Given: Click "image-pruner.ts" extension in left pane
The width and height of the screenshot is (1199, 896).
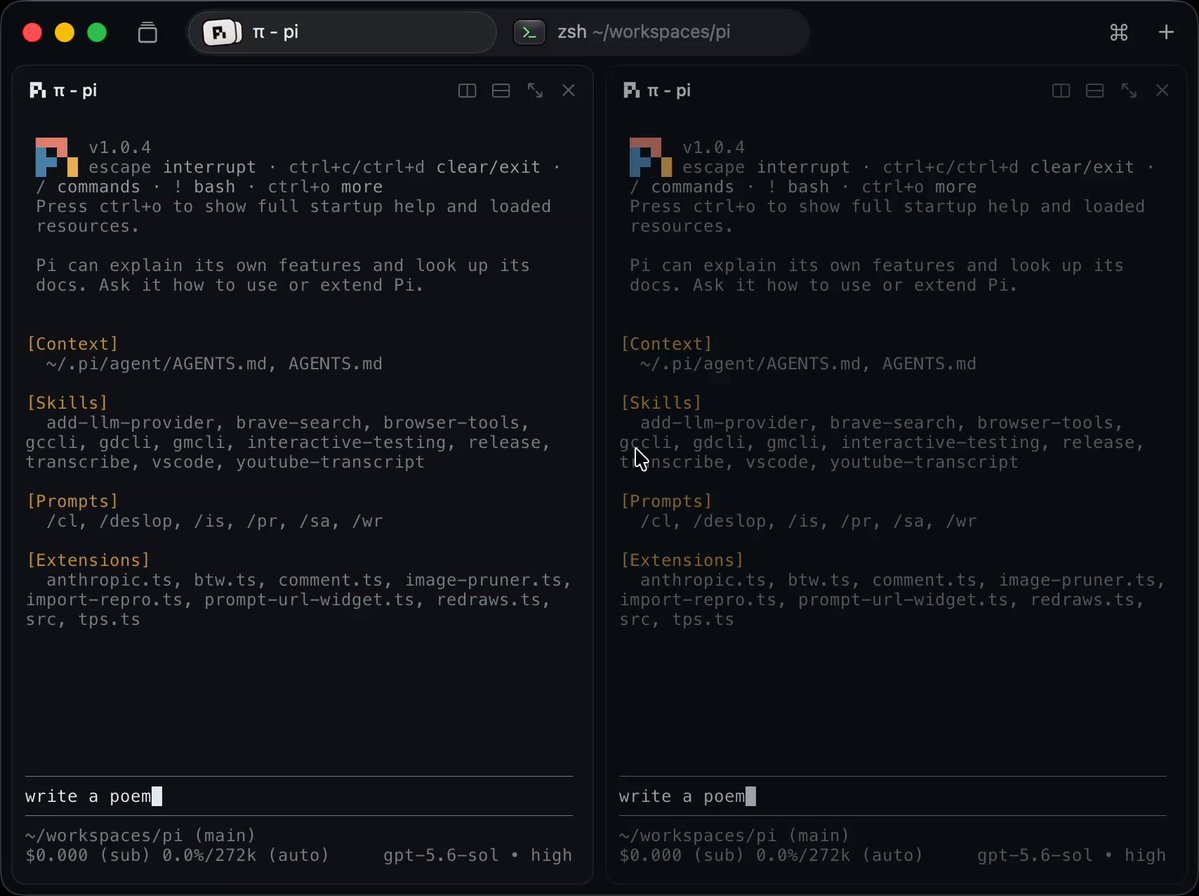Looking at the screenshot, I should click(483, 580).
